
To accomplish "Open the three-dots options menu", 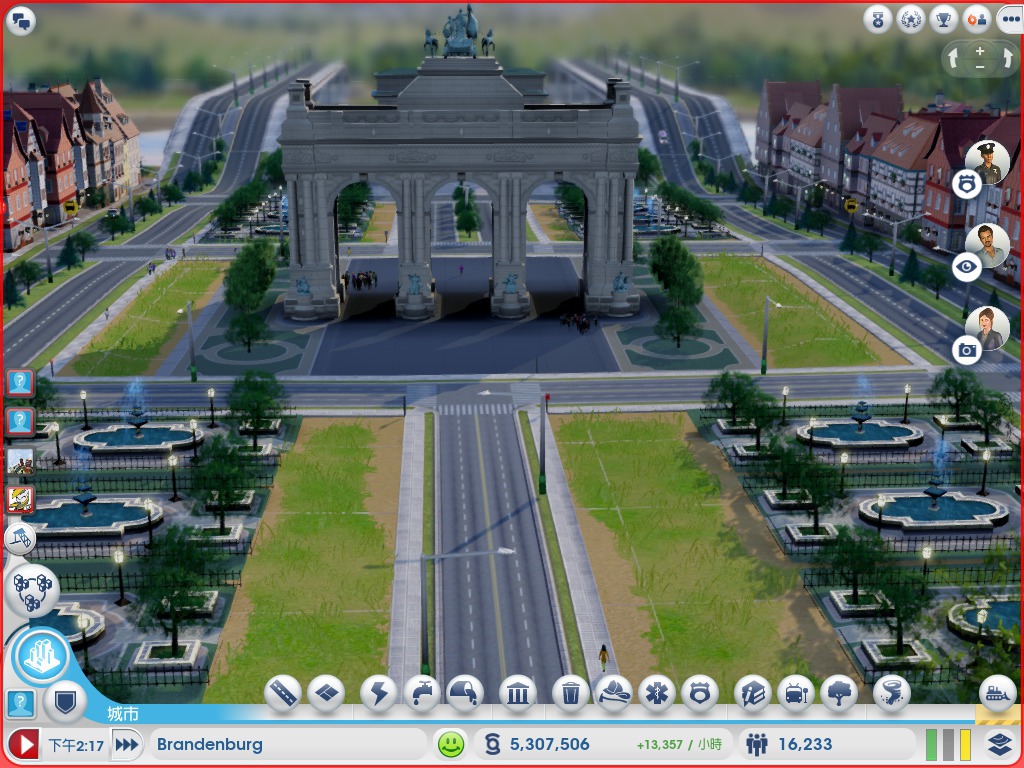I will point(1010,20).
